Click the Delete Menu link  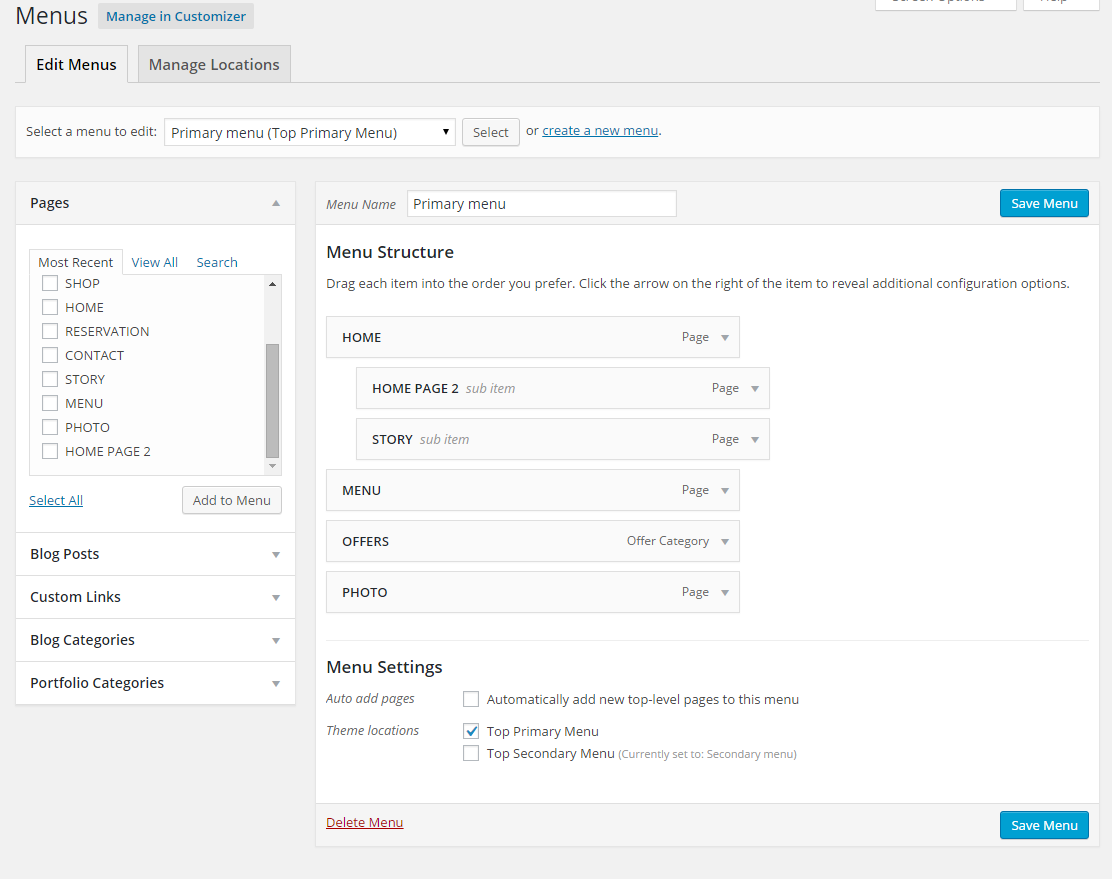(364, 822)
